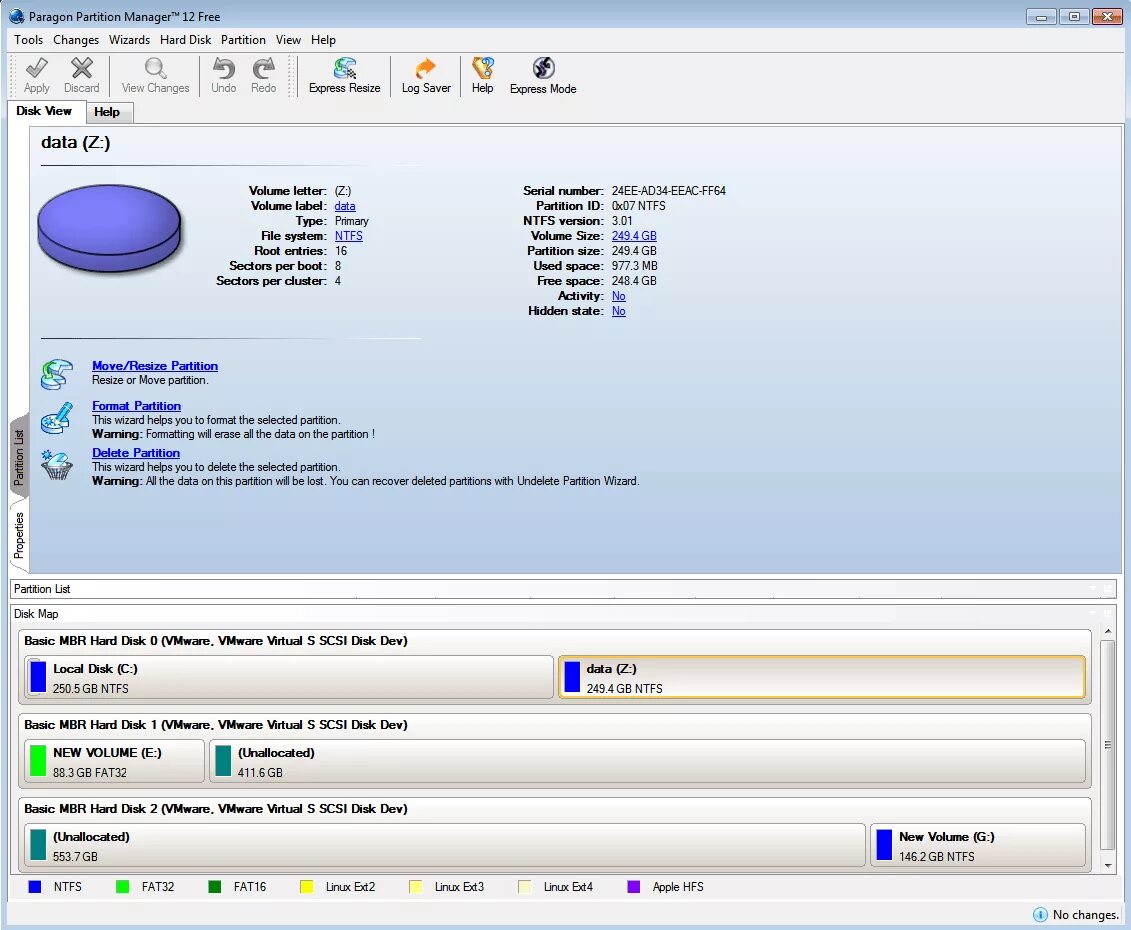
Task: Select Unallocated 553.7 GB block
Action: (x=444, y=846)
